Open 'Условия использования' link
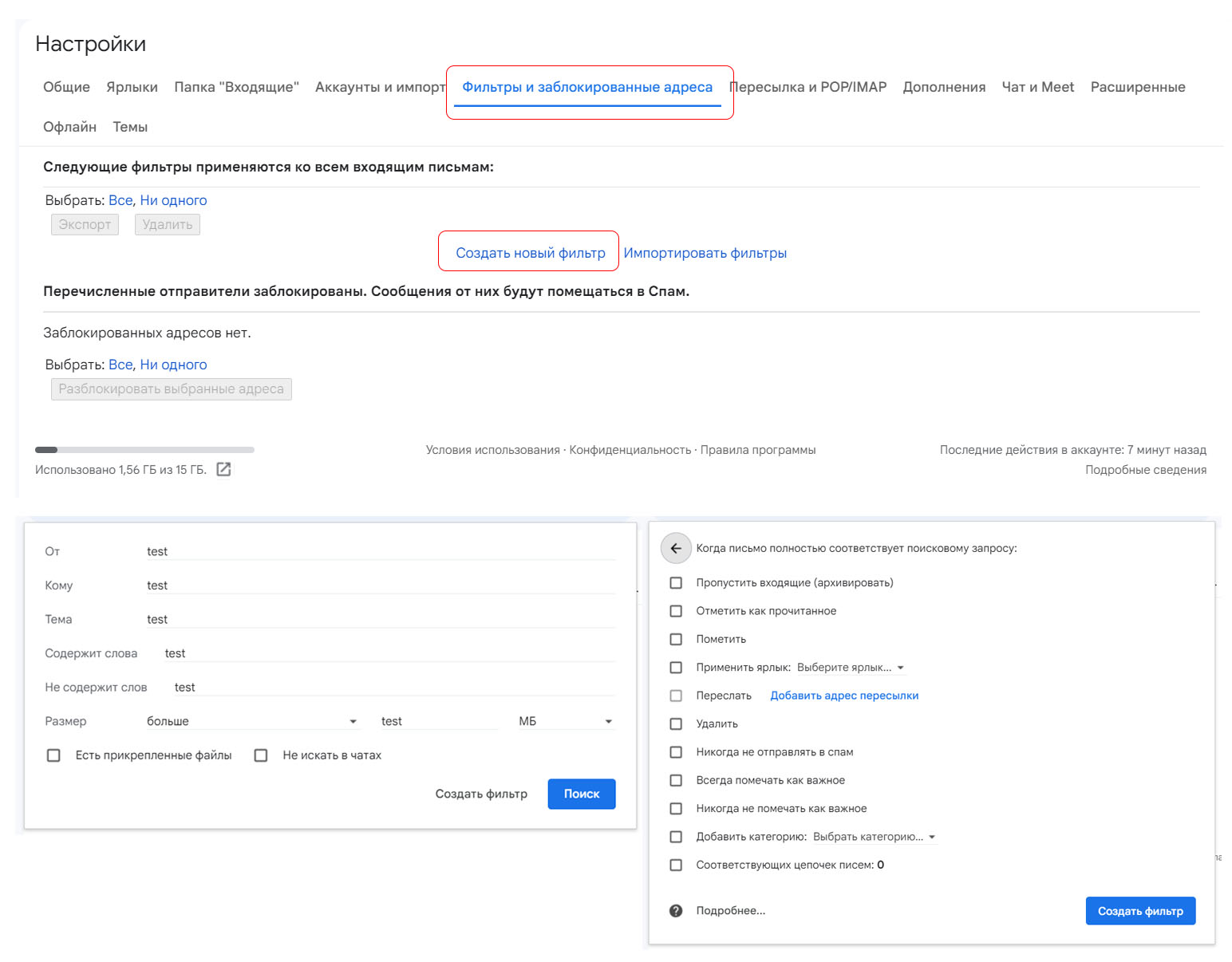The height and width of the screenshot is (962, 1232). pos(493,450)
